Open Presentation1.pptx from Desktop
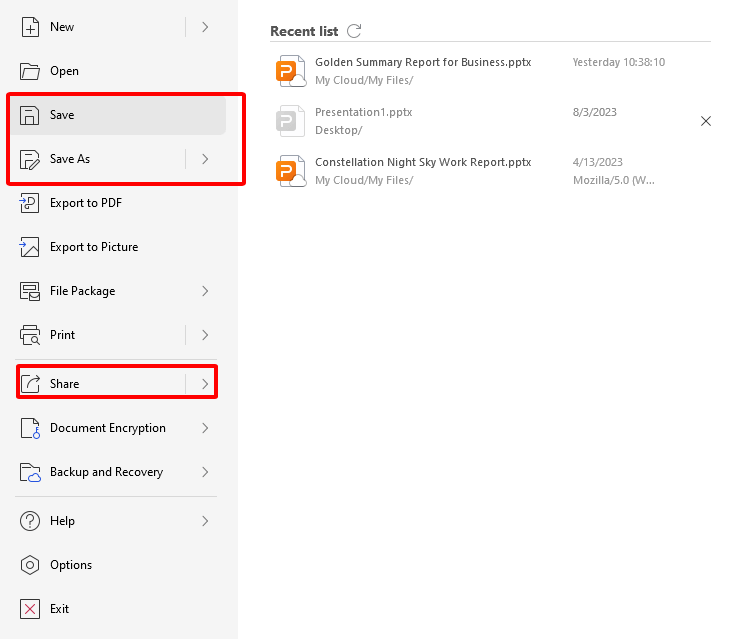Image resolution: width=736 pixels, height=639 pixels. pos(363,113)
